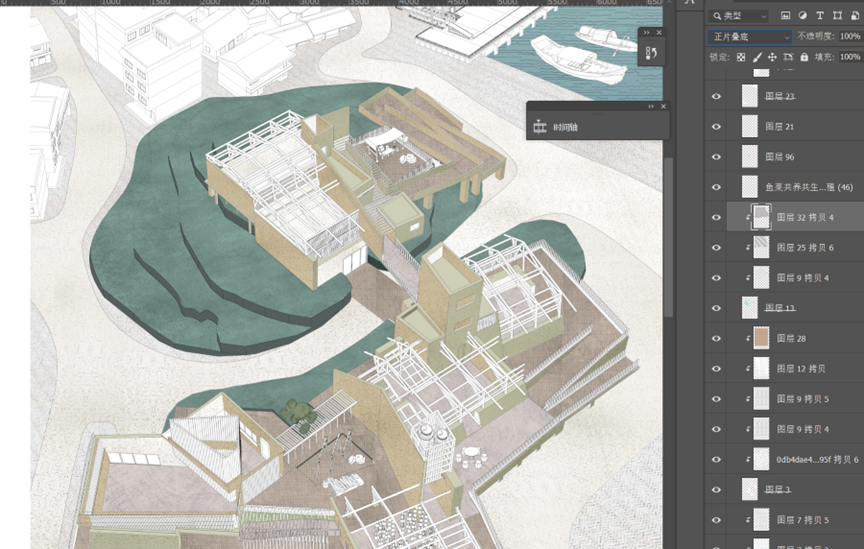Collapse the History mini panel via double-arrow
Screen dimensions: 864x549
646,33
